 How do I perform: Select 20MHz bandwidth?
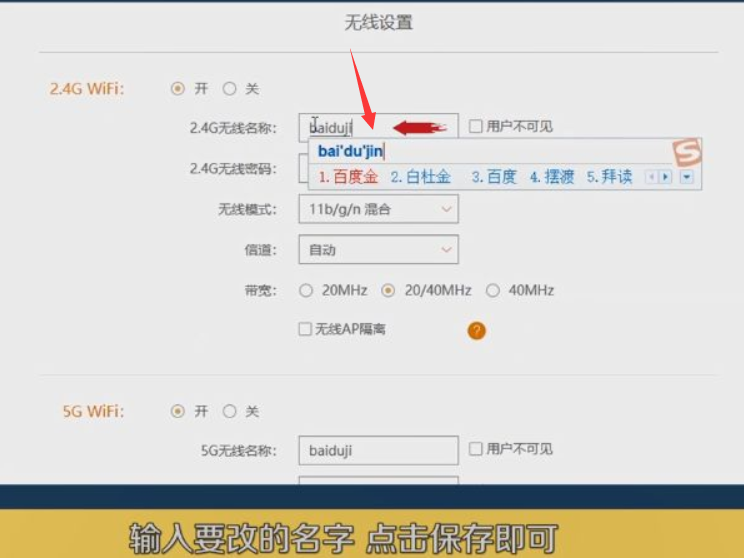coord(306,290)
